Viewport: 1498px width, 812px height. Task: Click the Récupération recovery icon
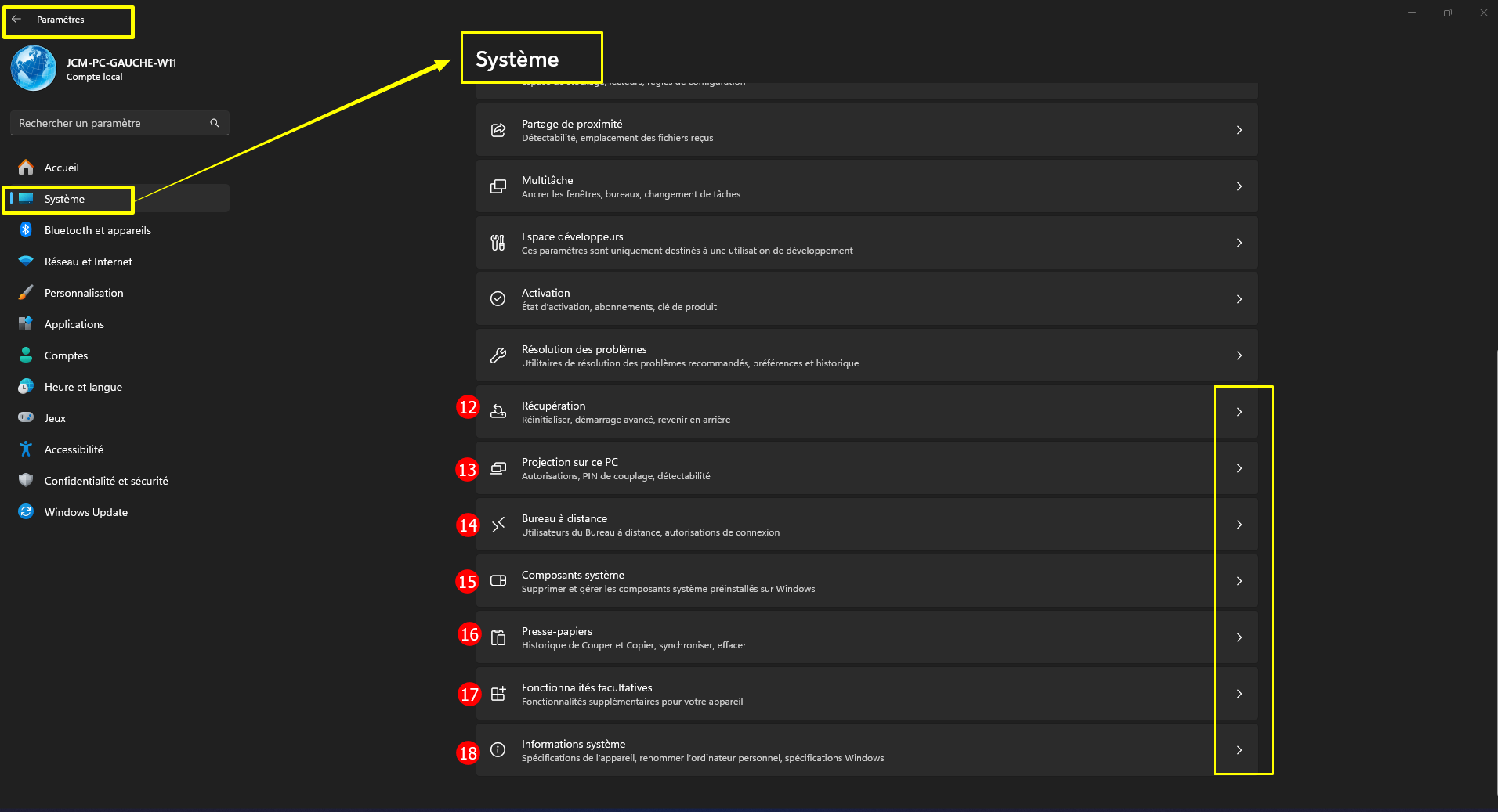click(x=498, y=411)
